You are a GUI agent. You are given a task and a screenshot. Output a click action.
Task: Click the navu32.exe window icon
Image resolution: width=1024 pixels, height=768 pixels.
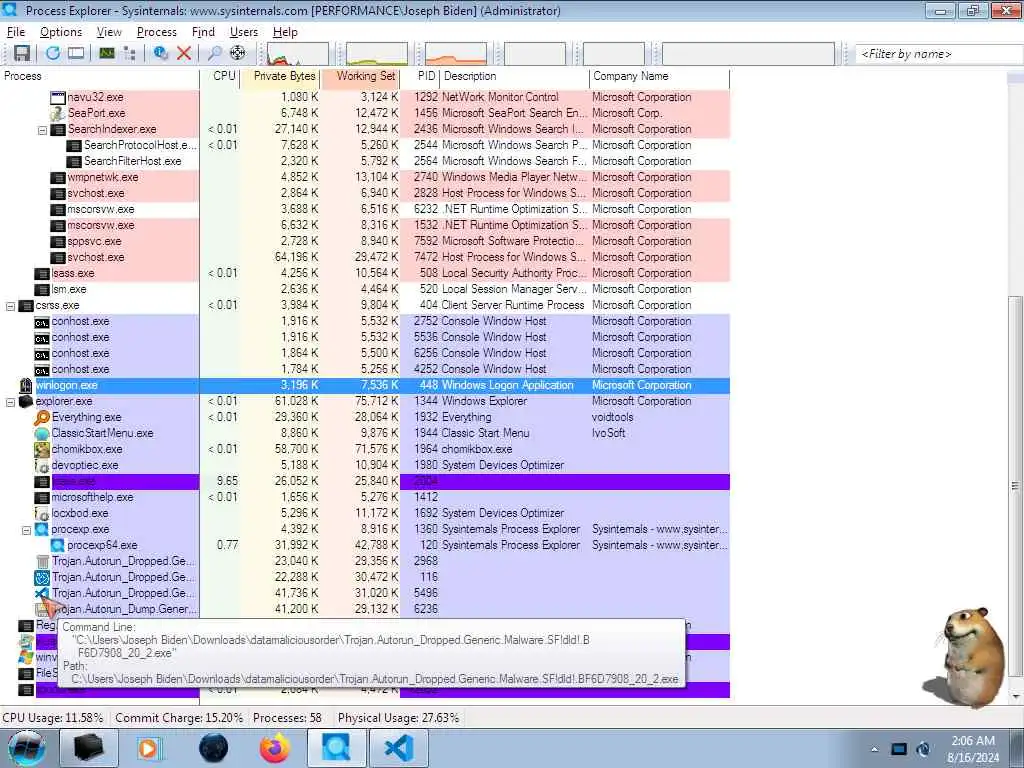tap(57, 97)
